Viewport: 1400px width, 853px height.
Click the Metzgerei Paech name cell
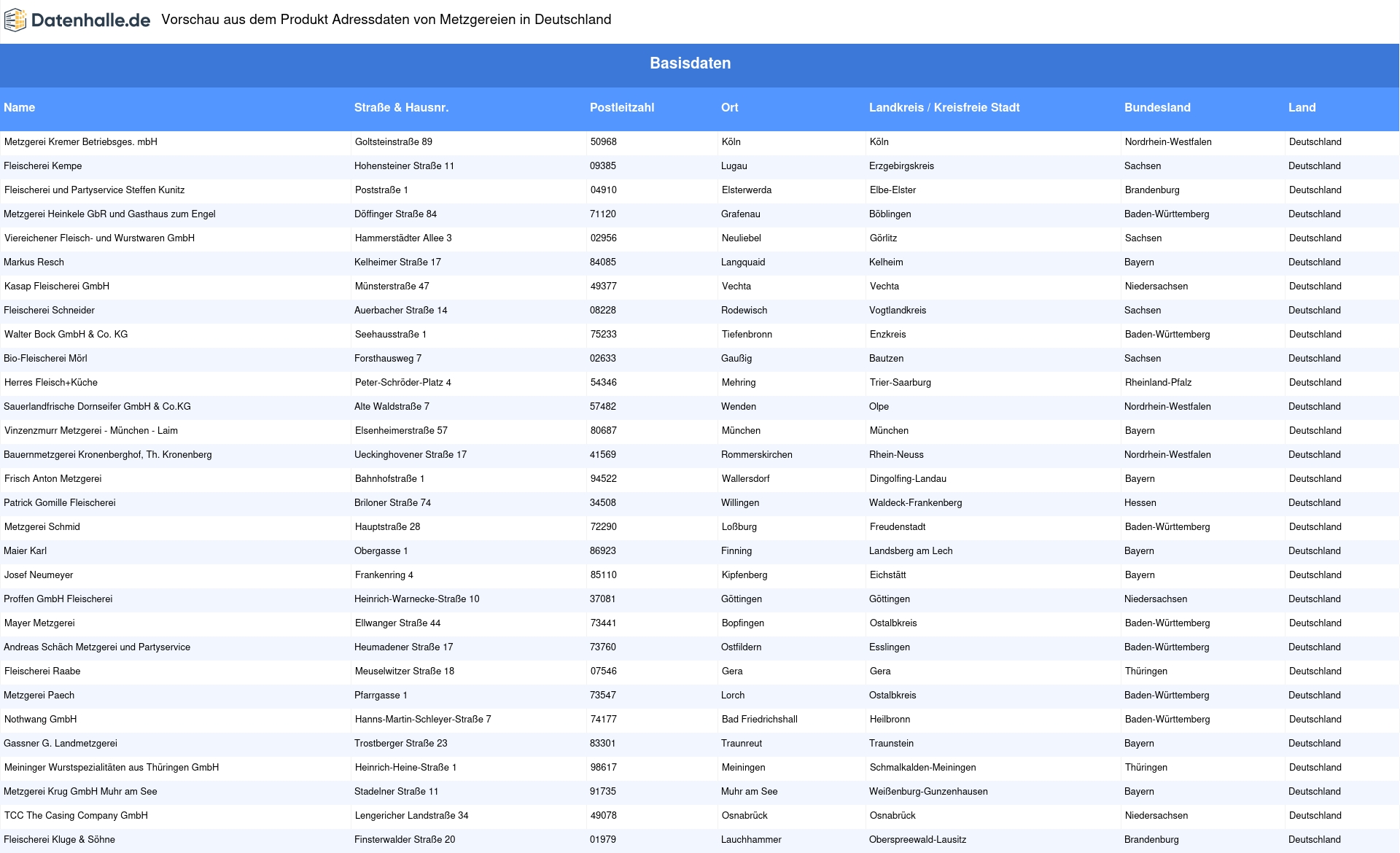point(39,696)
